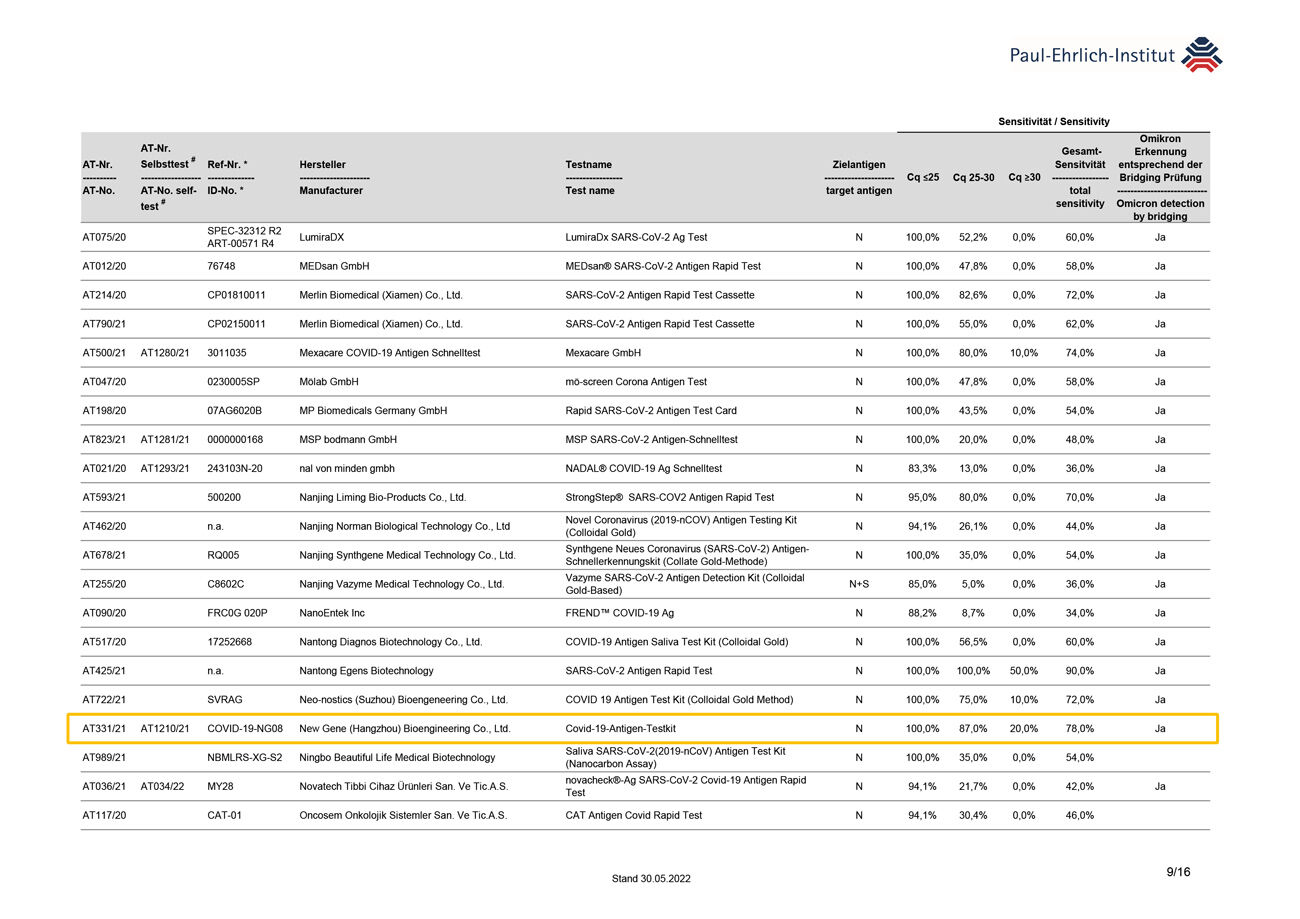Click the Paul-Ehrlich-Institut logo icon
Viewport: 1300px width, 919px height.
click(x=1202, y=55)
